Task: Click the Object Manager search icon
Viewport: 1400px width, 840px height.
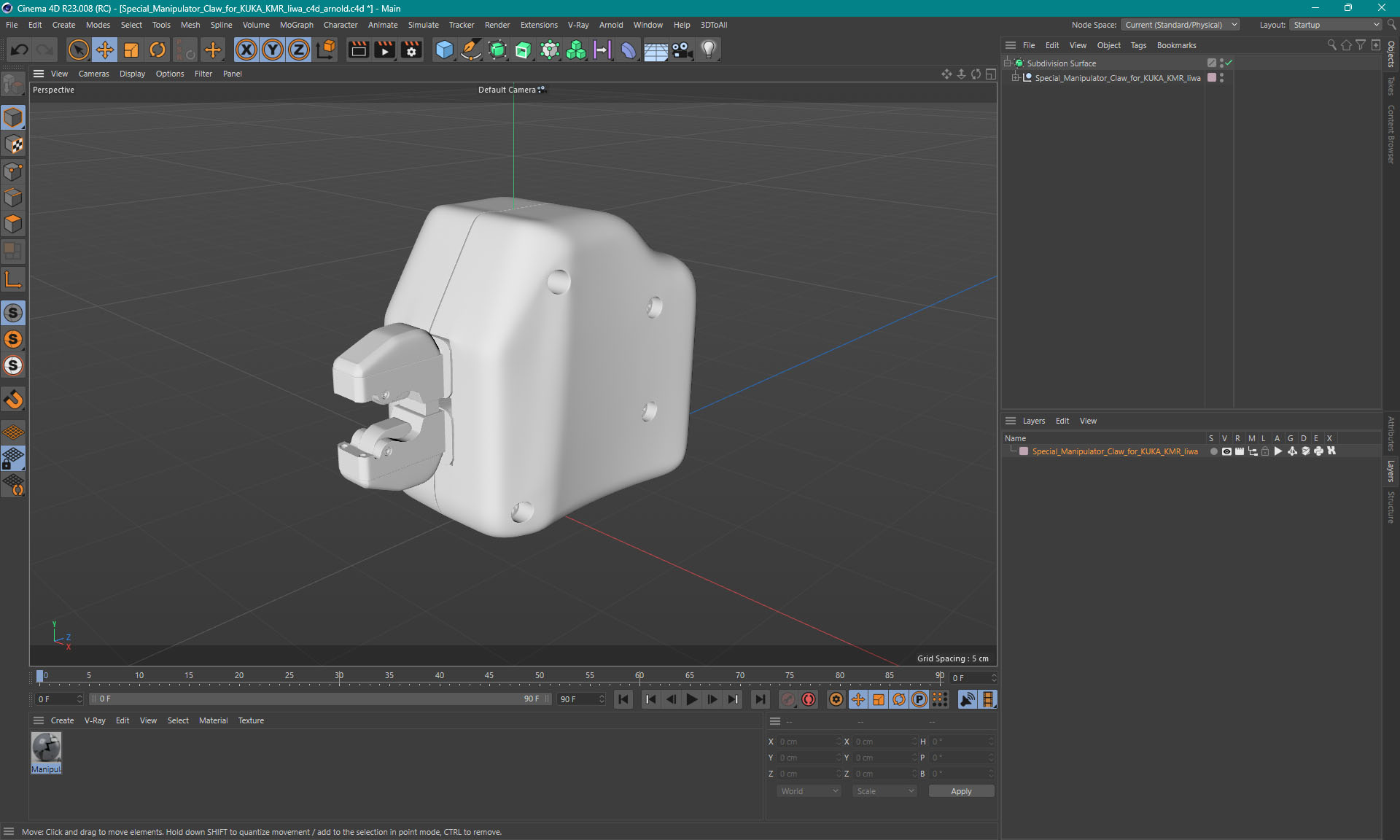Action: pos(1331,45)
